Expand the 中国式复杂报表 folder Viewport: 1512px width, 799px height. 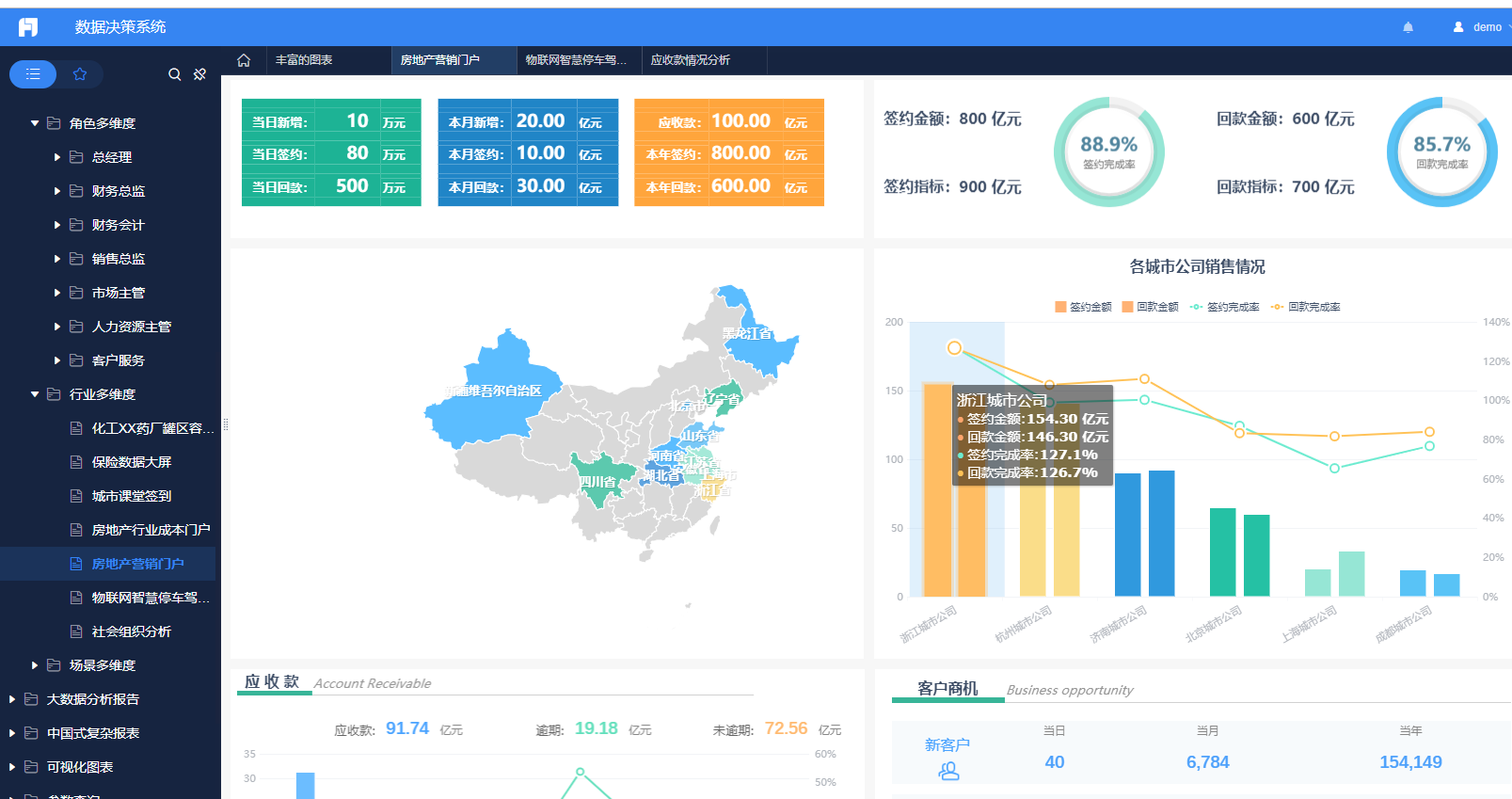(x=12, y=733)
